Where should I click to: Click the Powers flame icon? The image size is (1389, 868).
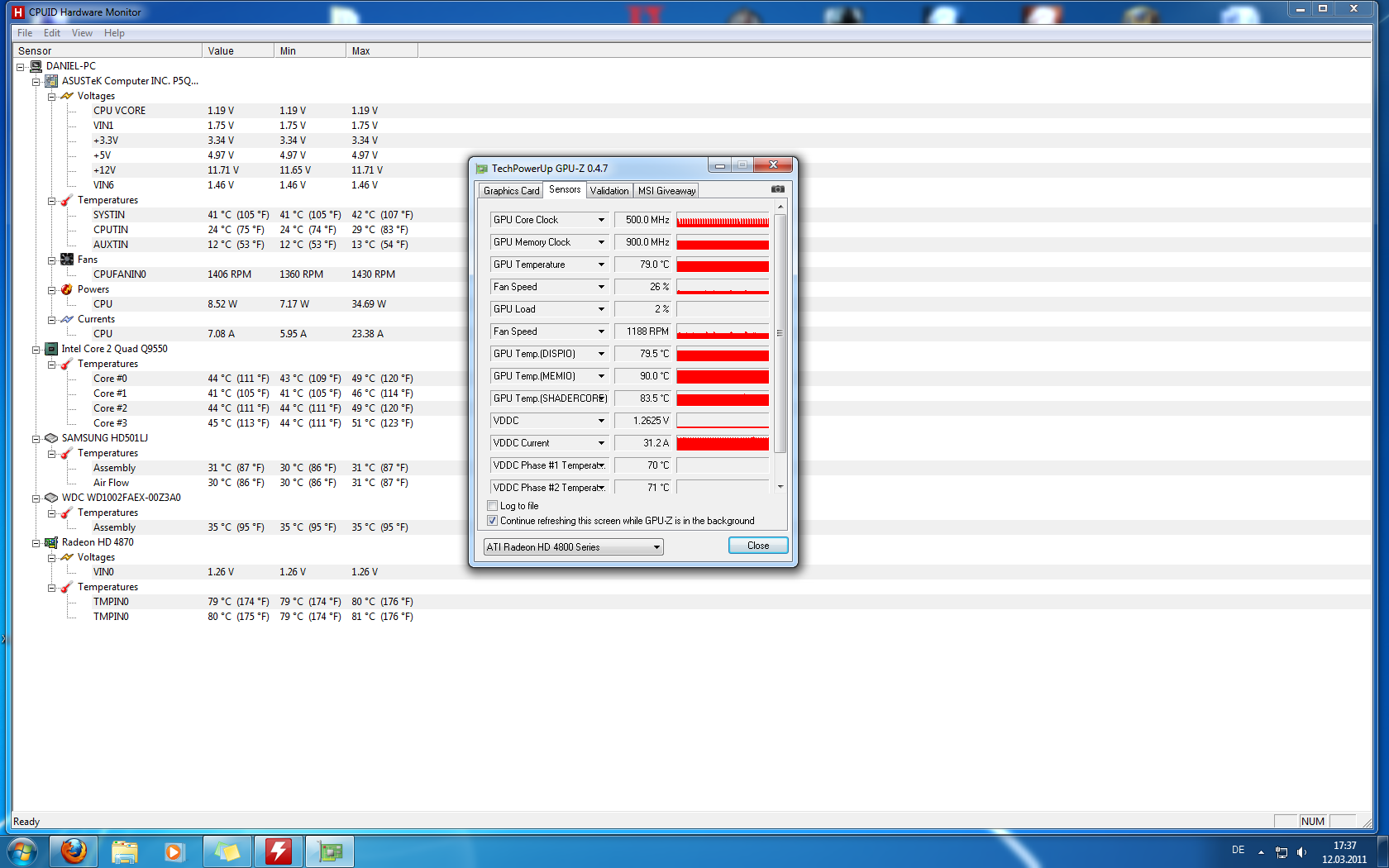(x=67, y=289)
